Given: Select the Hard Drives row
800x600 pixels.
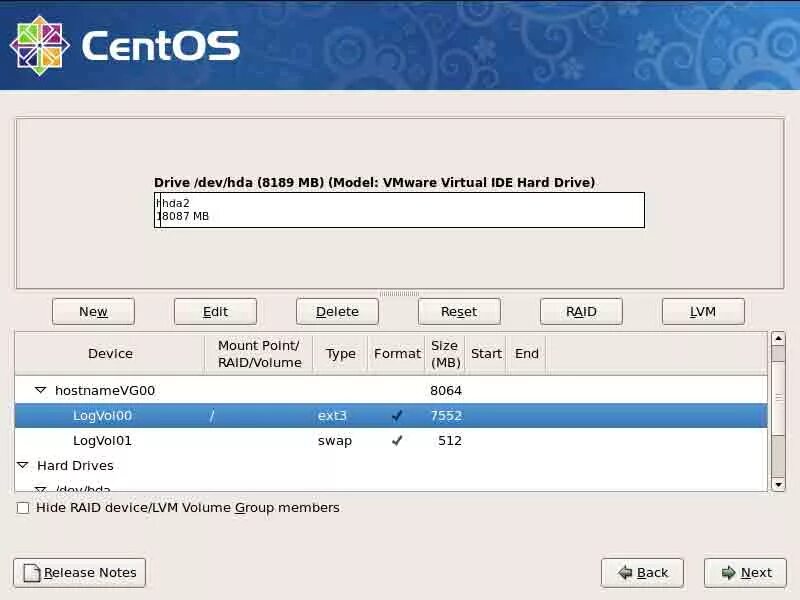Looking at the screenshot, I should (391, 465).
